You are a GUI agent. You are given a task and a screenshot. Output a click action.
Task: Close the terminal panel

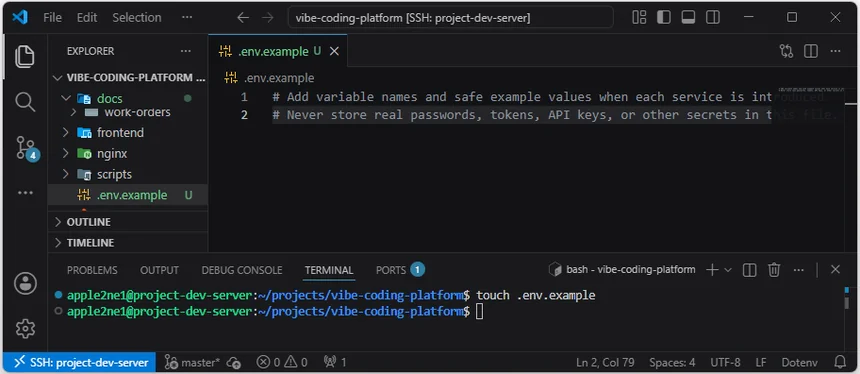(x=835, y=269)
